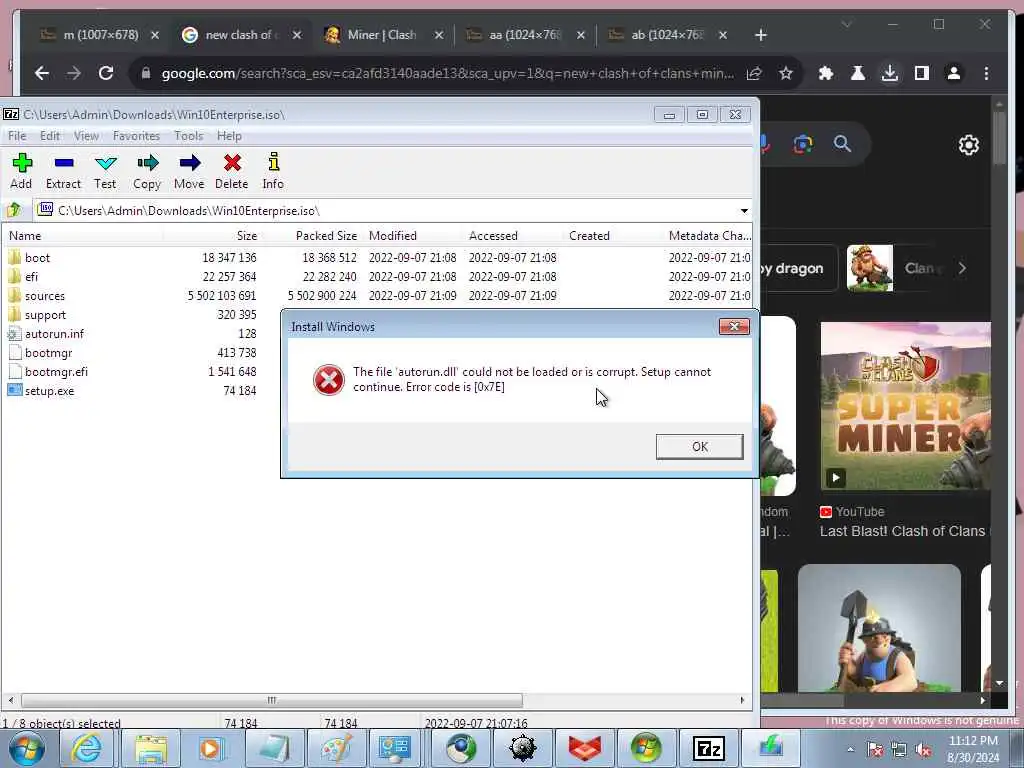Screen dimensions: 1024x768
Task: Open a new Chrome tab
Action: pos(761,35)
